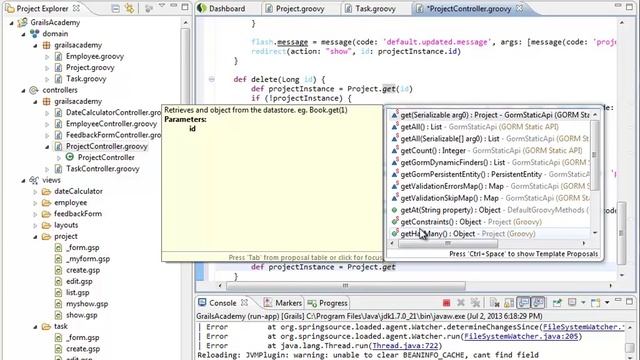Open the Open Console dropdown arrow
Screen dimensions: 640x360
coord(607,302)
